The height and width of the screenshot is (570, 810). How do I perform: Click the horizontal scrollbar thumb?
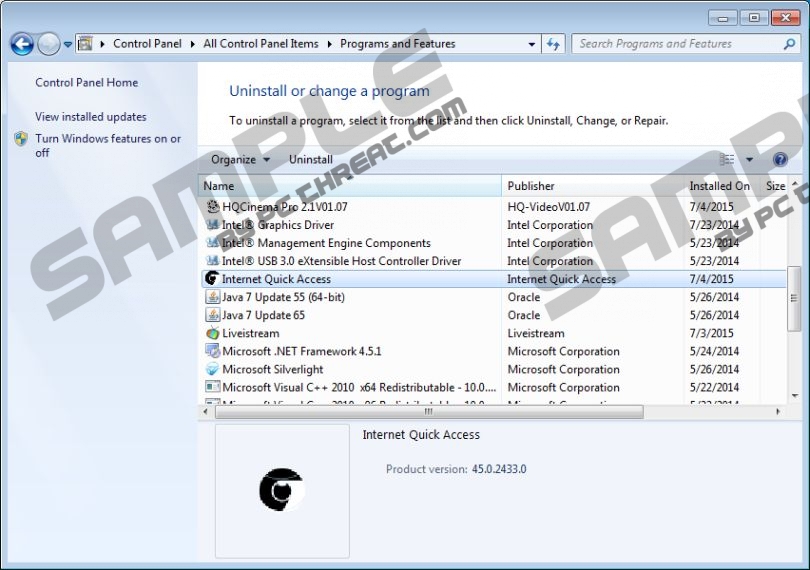point(429,412)
